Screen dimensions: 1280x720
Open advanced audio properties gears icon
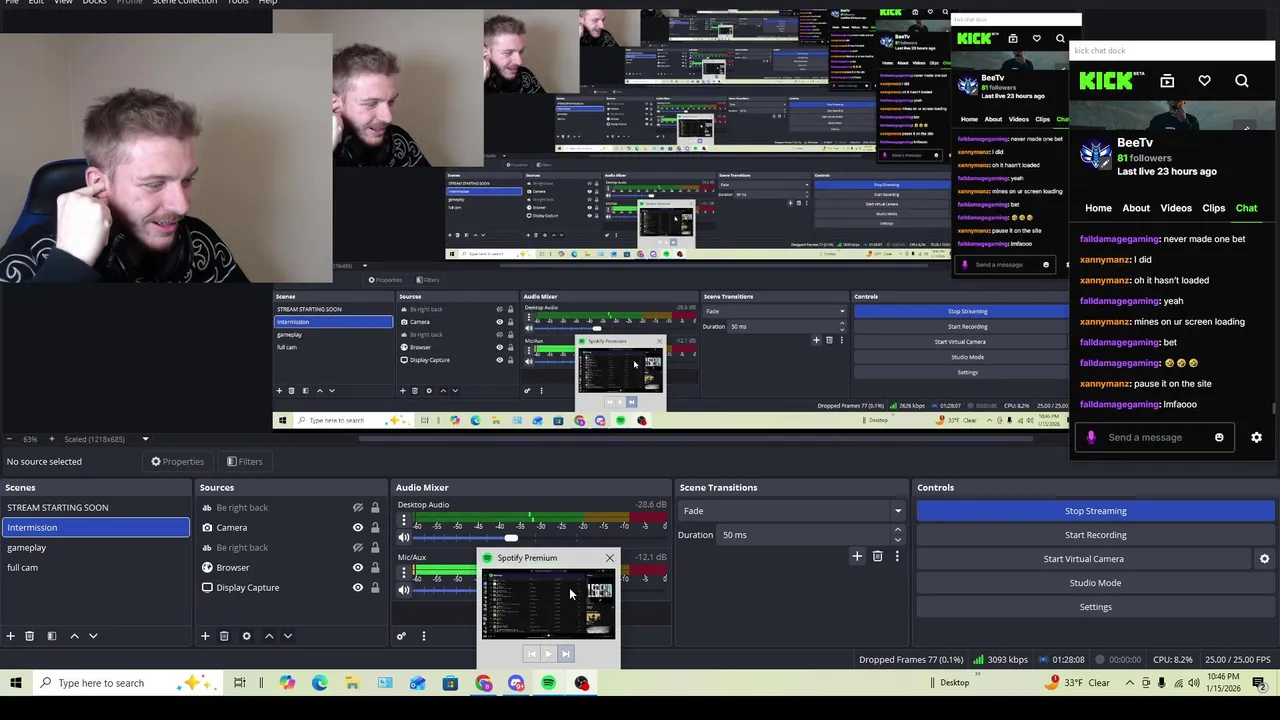pos(401,636)
